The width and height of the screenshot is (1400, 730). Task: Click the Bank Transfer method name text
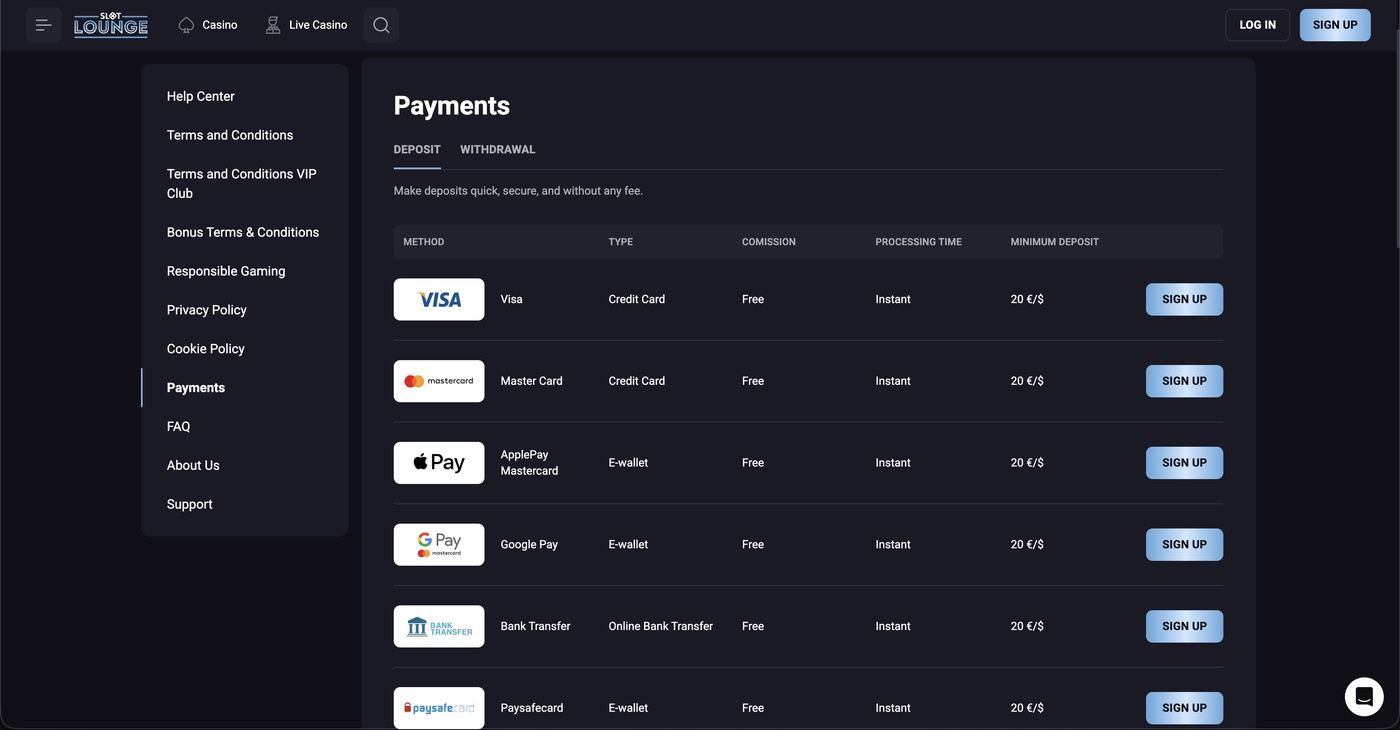coord(536,626)
